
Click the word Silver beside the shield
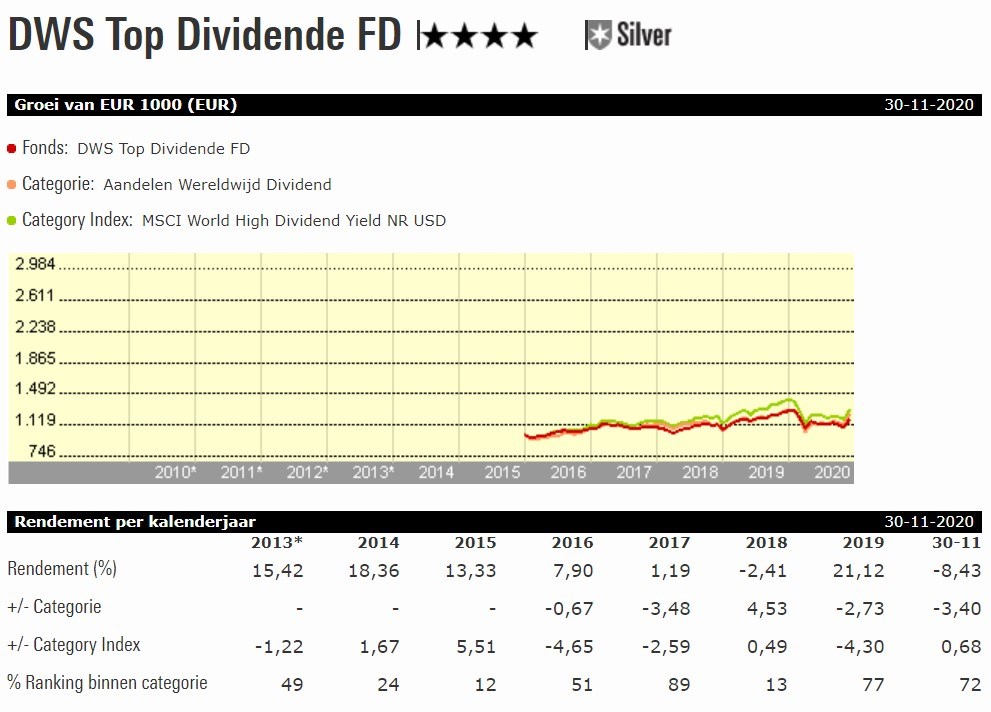point(644,36)
